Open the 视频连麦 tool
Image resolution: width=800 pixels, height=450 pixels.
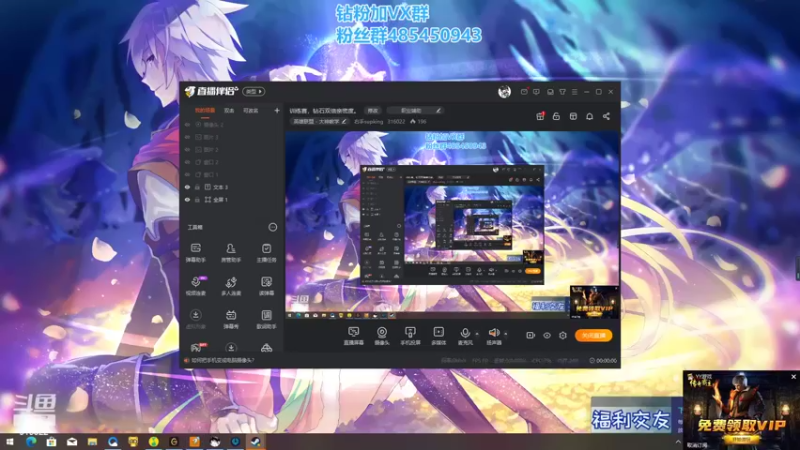coord(195,286)
